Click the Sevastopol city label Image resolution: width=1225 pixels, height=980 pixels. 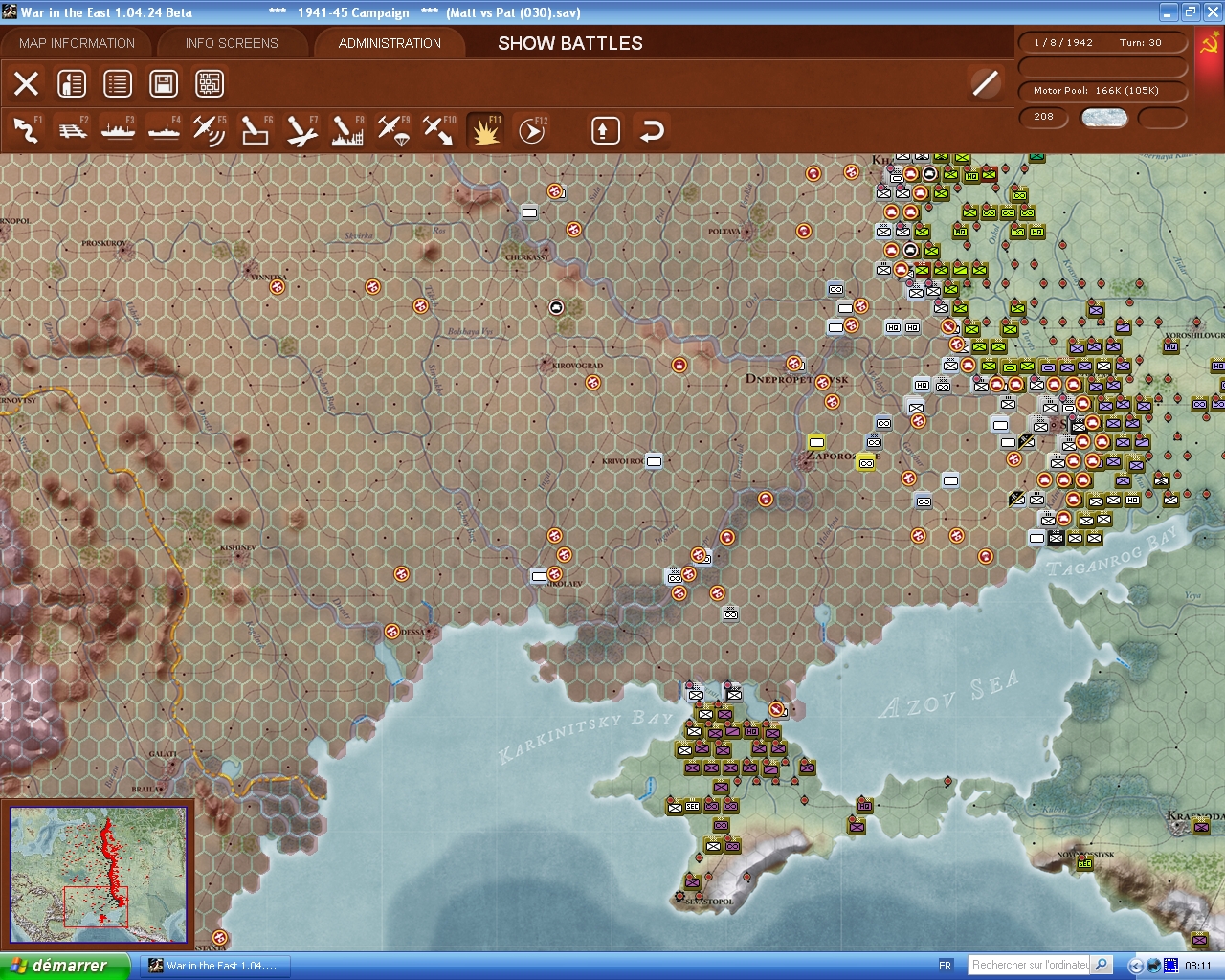click(710, 902)
